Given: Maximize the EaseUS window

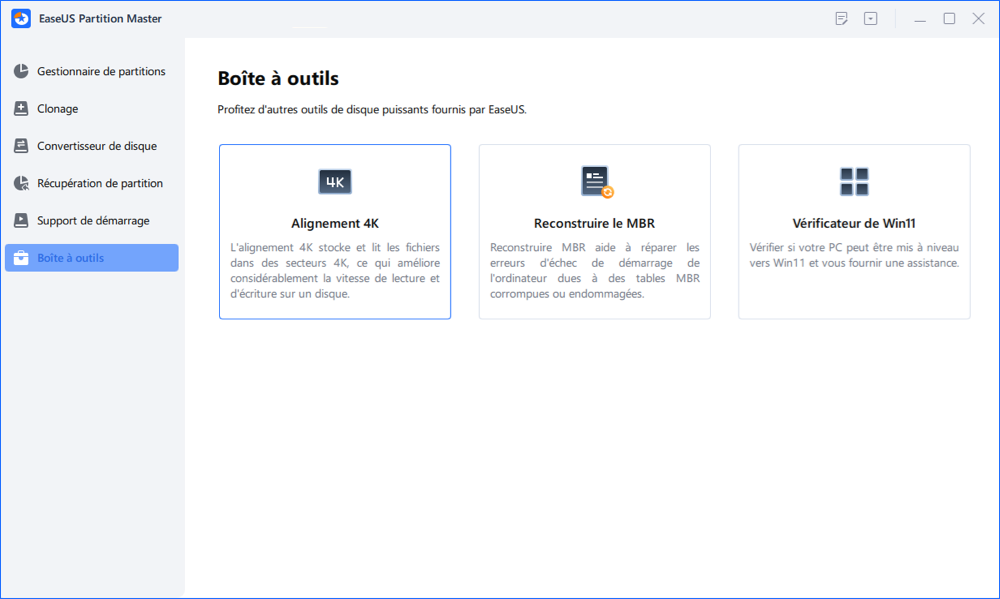Looking at the screenshot, I should (949, 18).
